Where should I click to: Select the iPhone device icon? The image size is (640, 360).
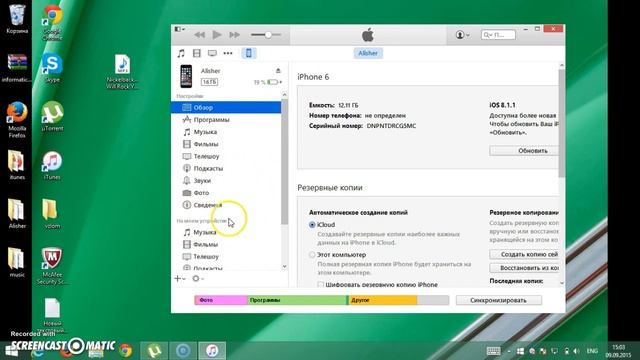tap(249, 53)
